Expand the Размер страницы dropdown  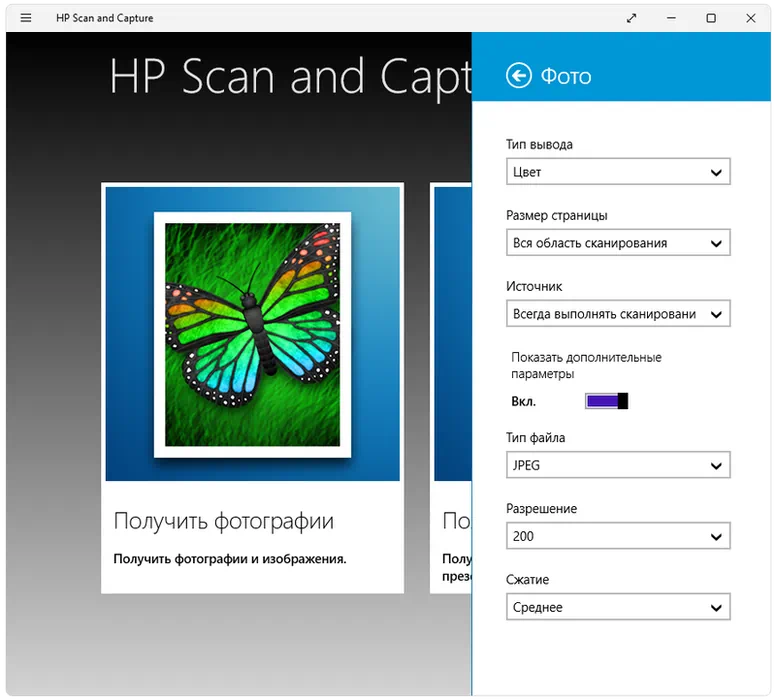point(618,243)
